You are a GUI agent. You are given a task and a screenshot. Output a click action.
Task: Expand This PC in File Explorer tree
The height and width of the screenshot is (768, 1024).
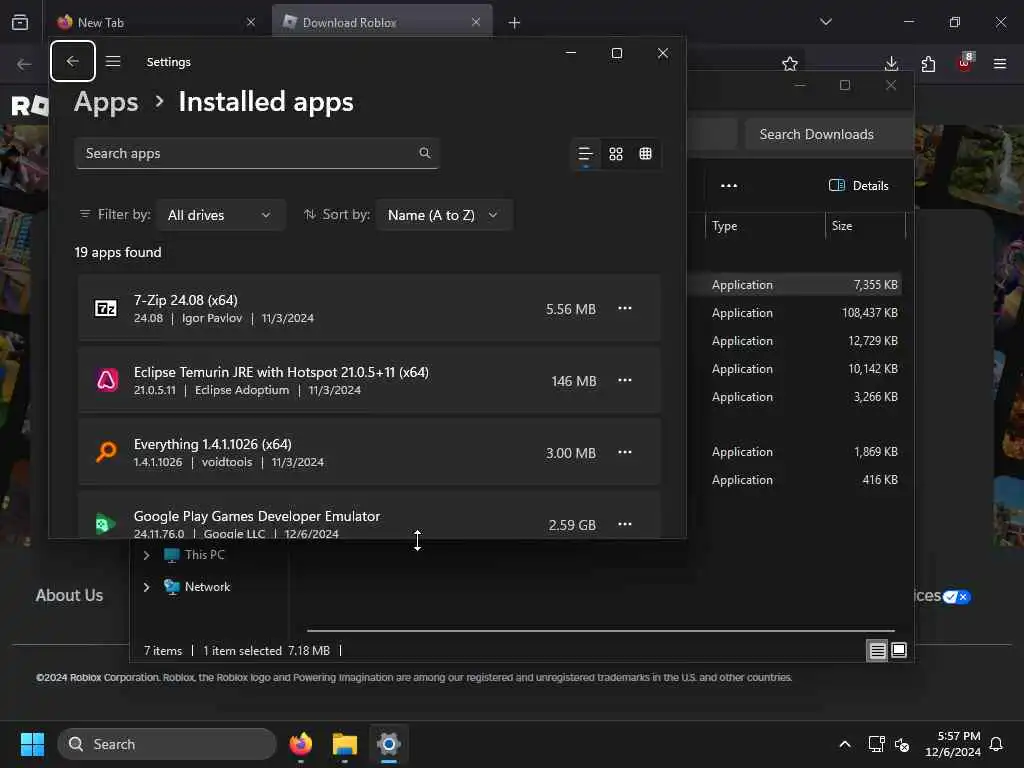pyautogui.click(x=146, y=555)
